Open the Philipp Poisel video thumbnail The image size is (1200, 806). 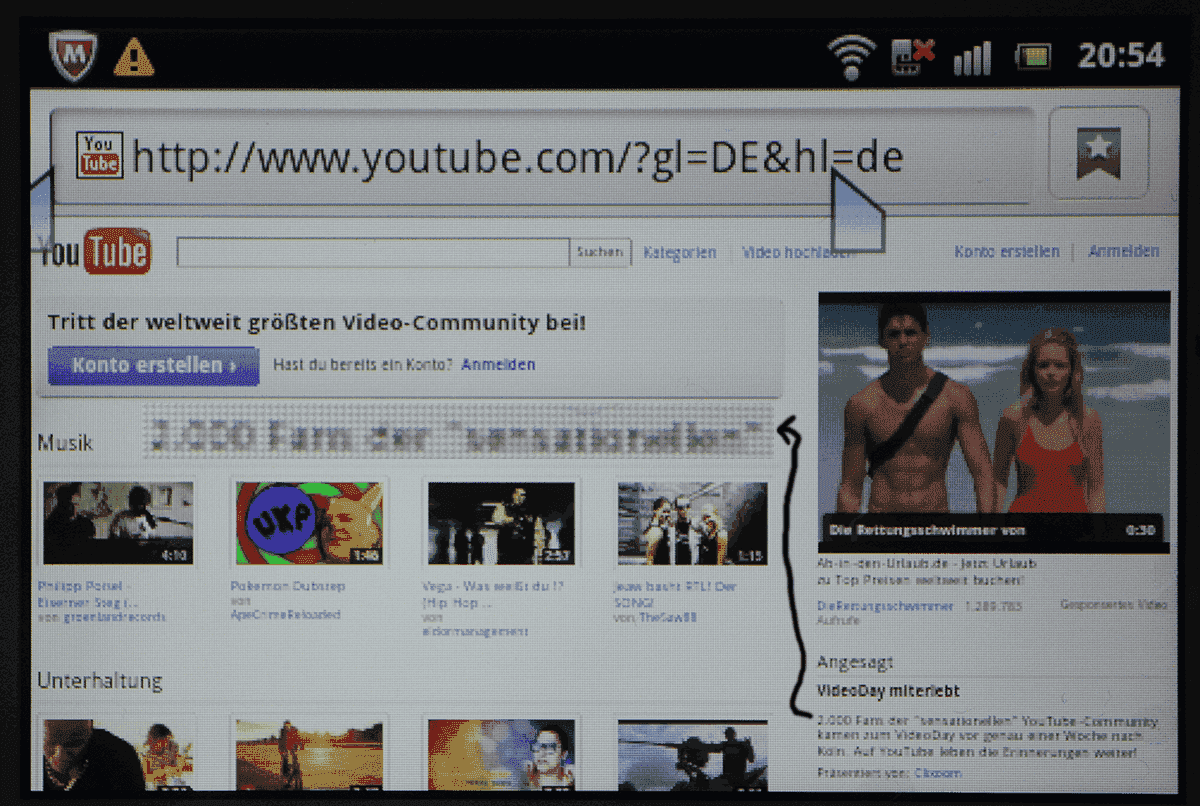click(117, 523)
